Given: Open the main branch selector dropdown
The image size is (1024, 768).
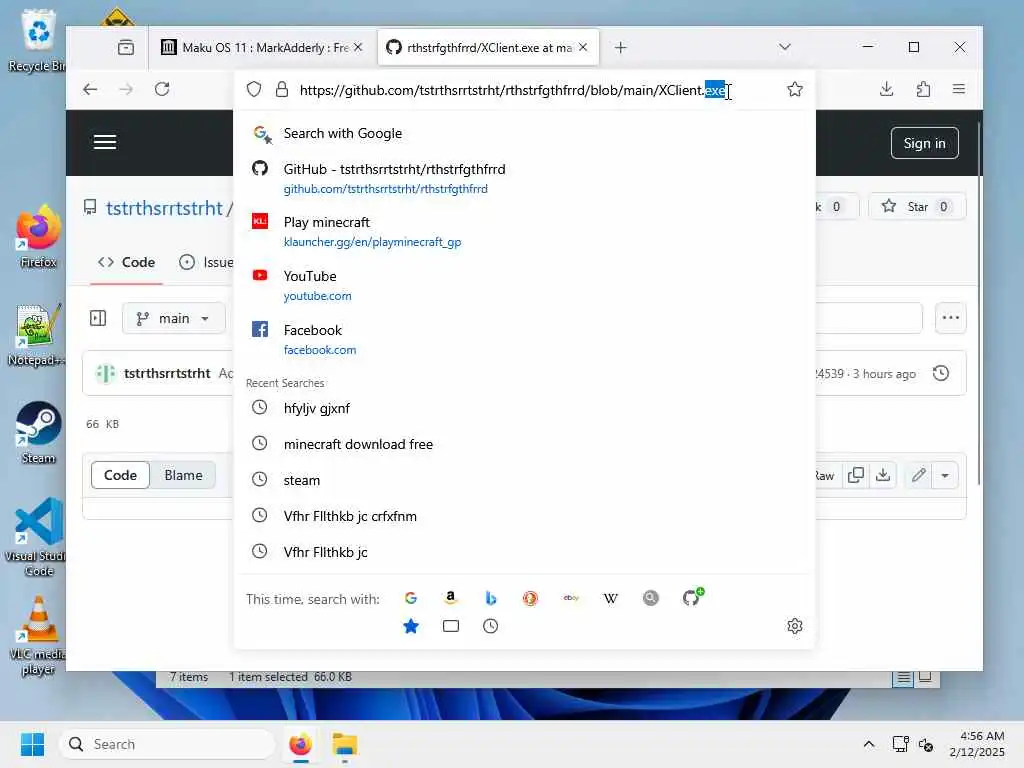Looking at the screenshot, I should coord(173,318).
